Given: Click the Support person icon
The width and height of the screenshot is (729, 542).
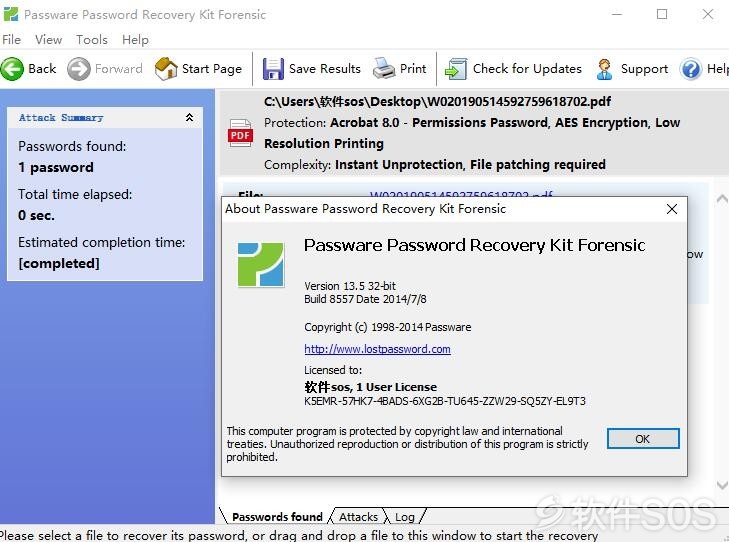Looking at the screenshot, I should tap(604, 69).
